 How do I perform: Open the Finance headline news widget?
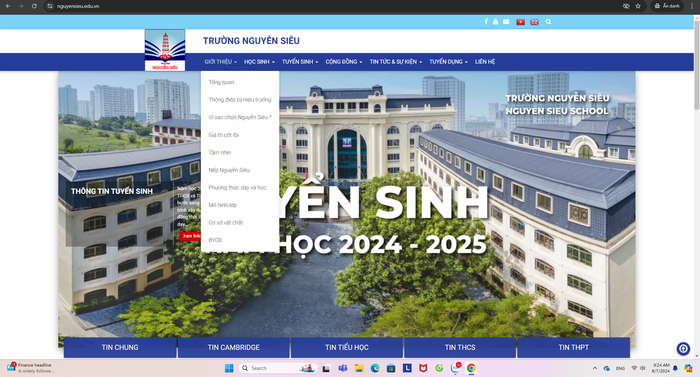[29, 368]
